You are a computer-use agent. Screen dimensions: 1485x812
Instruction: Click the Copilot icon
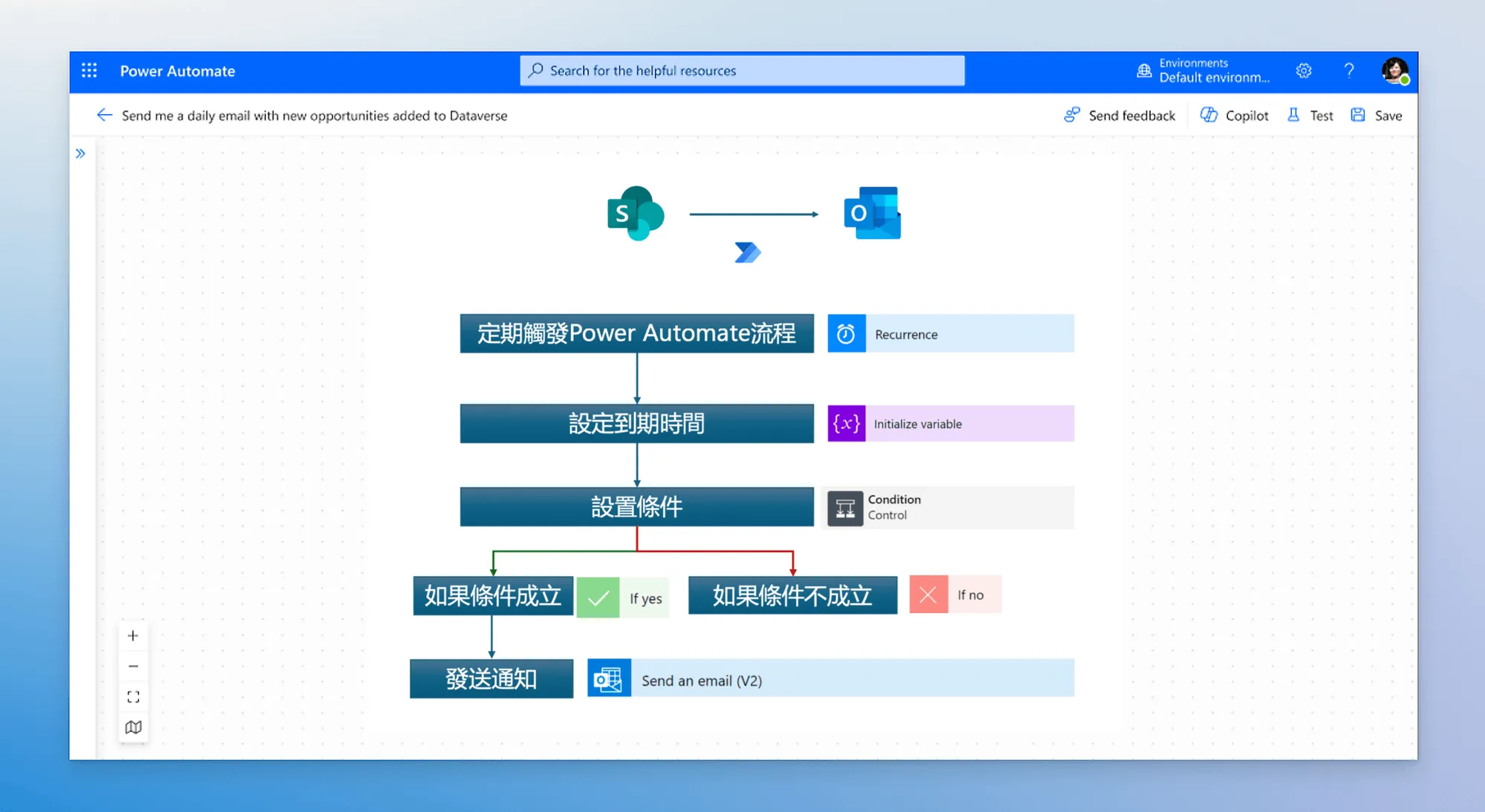pos(1209,115)
